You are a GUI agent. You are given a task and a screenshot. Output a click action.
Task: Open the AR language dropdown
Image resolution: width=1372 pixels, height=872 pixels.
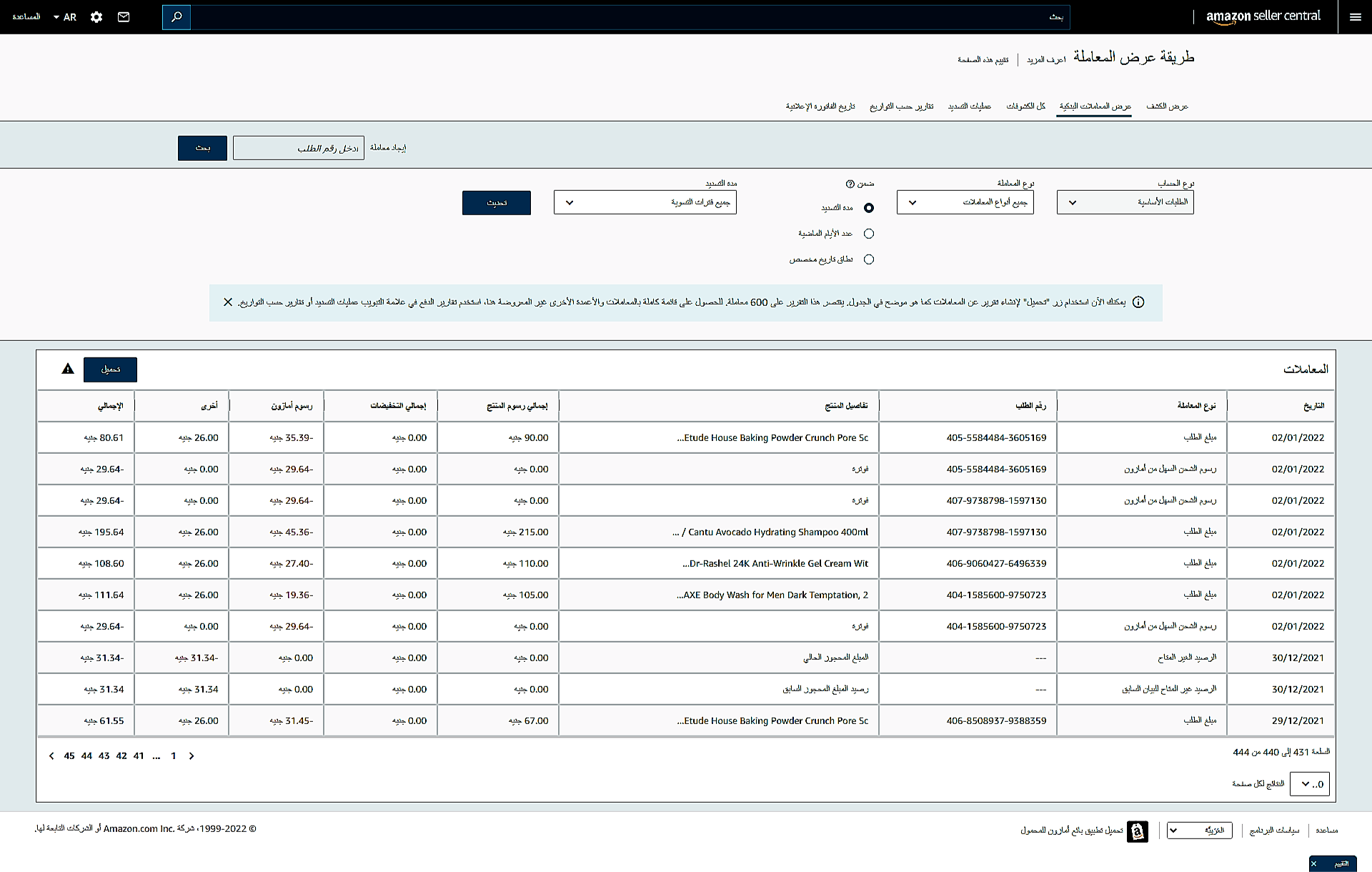pyautogui.click(x=65, y=17)
